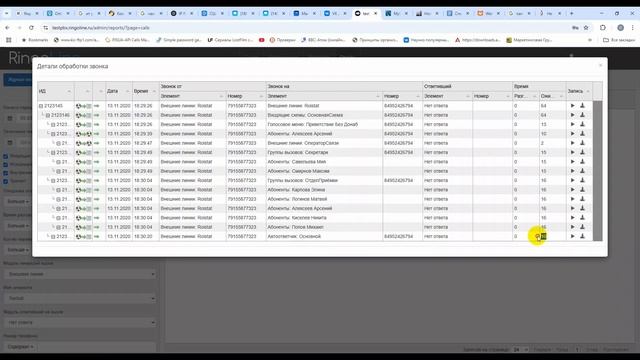Collapse tree node 2123145
The width and height of the screenshot is (640, 360).
tap(41, 106)
